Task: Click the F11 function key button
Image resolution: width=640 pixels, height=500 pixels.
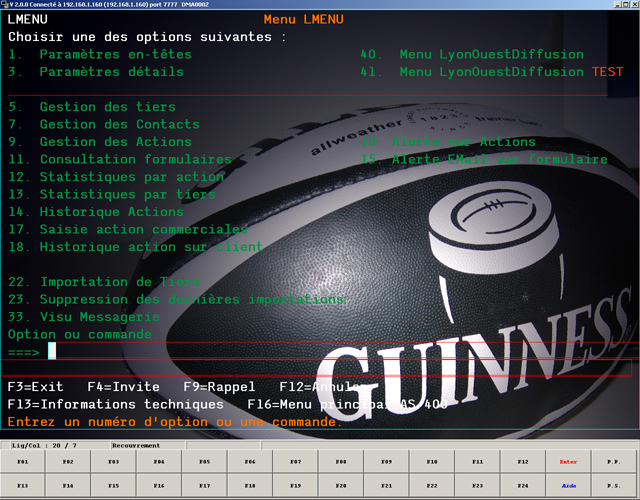Action: coord(478,462)
